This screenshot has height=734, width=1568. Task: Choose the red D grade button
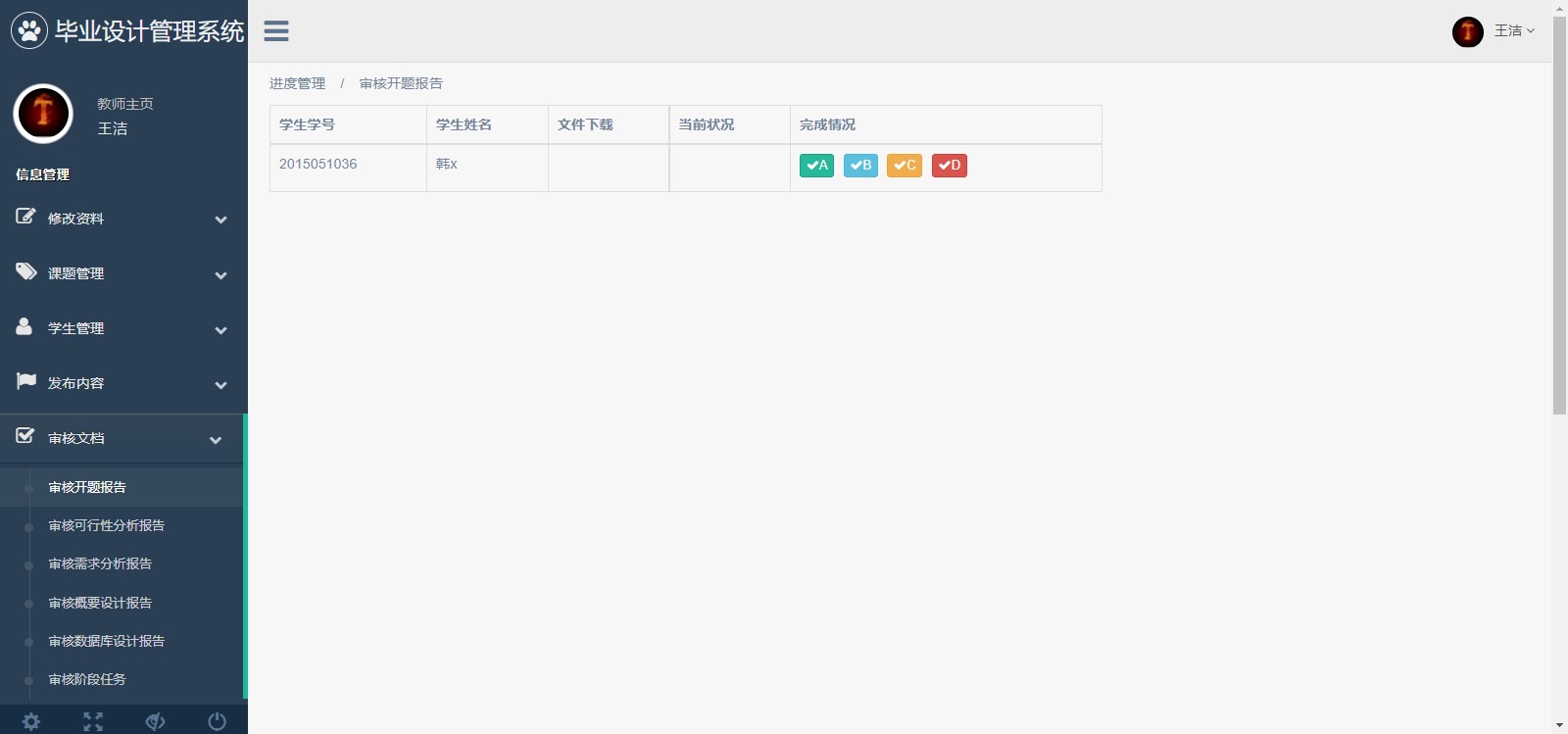click(949, 166)
